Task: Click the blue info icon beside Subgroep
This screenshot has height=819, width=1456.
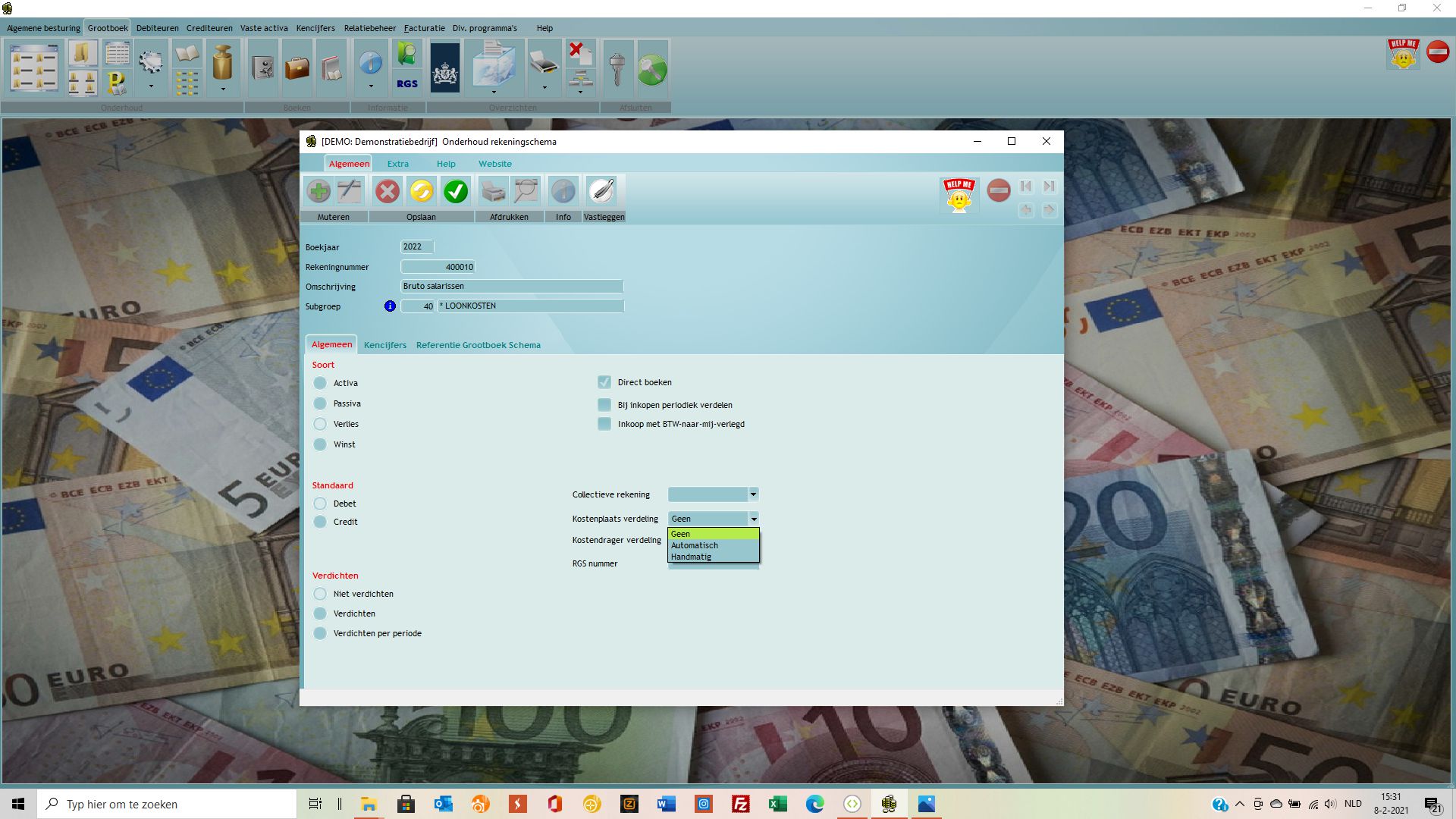Action: click(x=390, y=306)
